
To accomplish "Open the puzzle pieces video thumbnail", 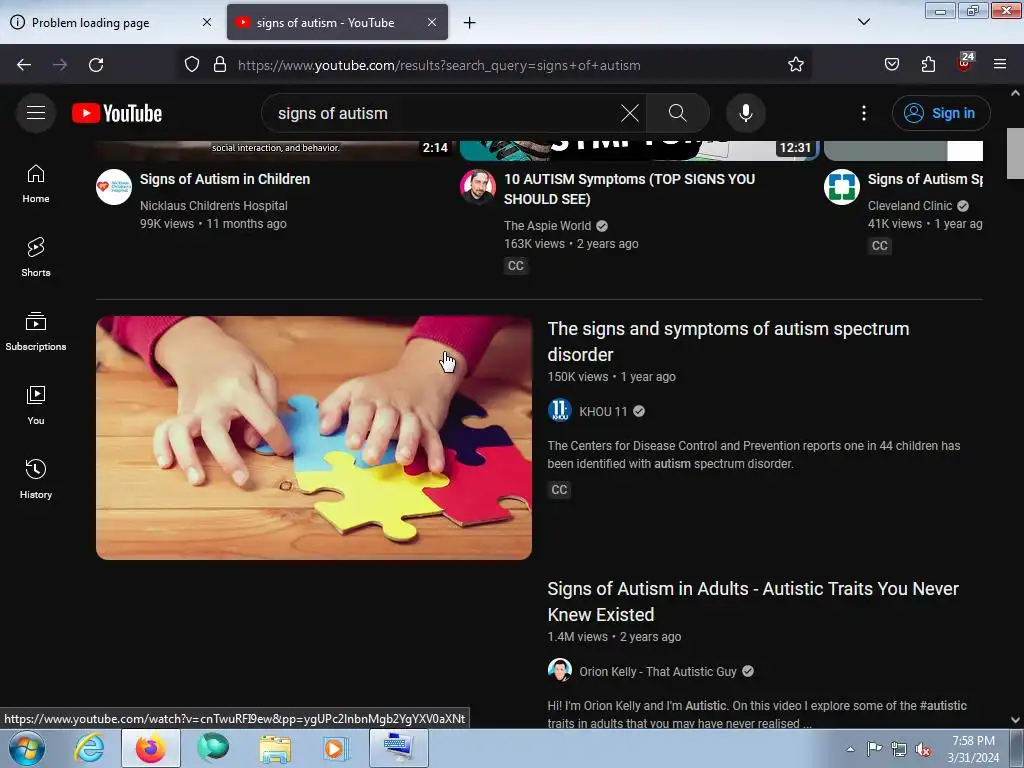I will click(314, 438).
